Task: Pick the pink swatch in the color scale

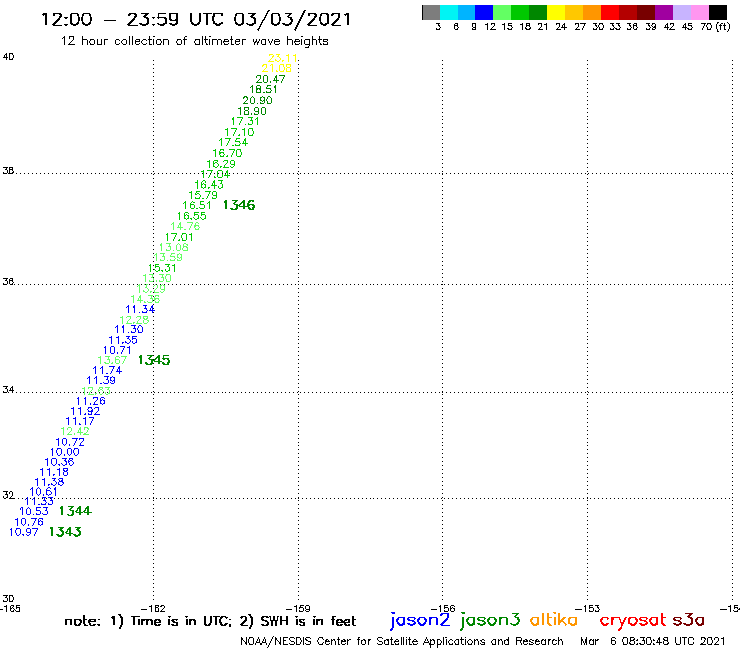Action: pos(700,12)
